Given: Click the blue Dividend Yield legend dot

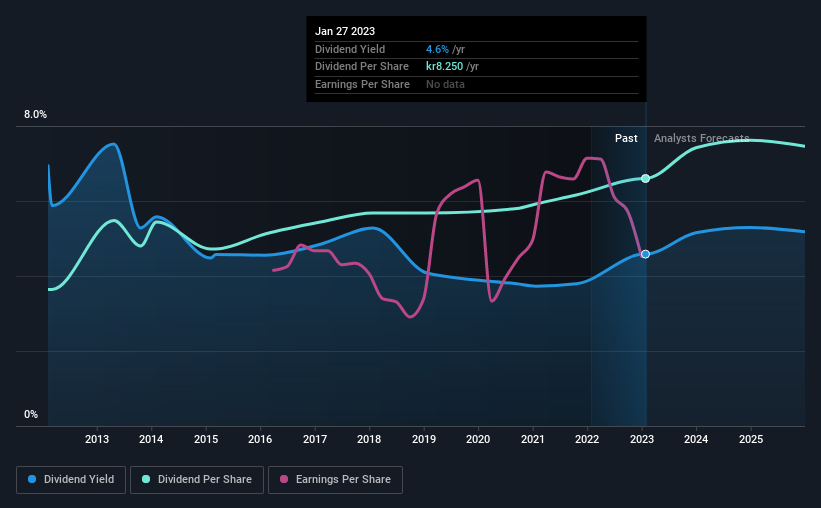Looking at the screenshot, I should [x=32, y=479].
